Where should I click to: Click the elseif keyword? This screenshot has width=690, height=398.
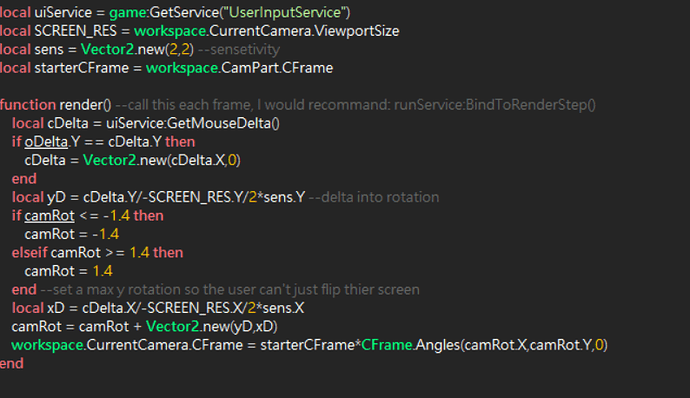click(29, 253)
